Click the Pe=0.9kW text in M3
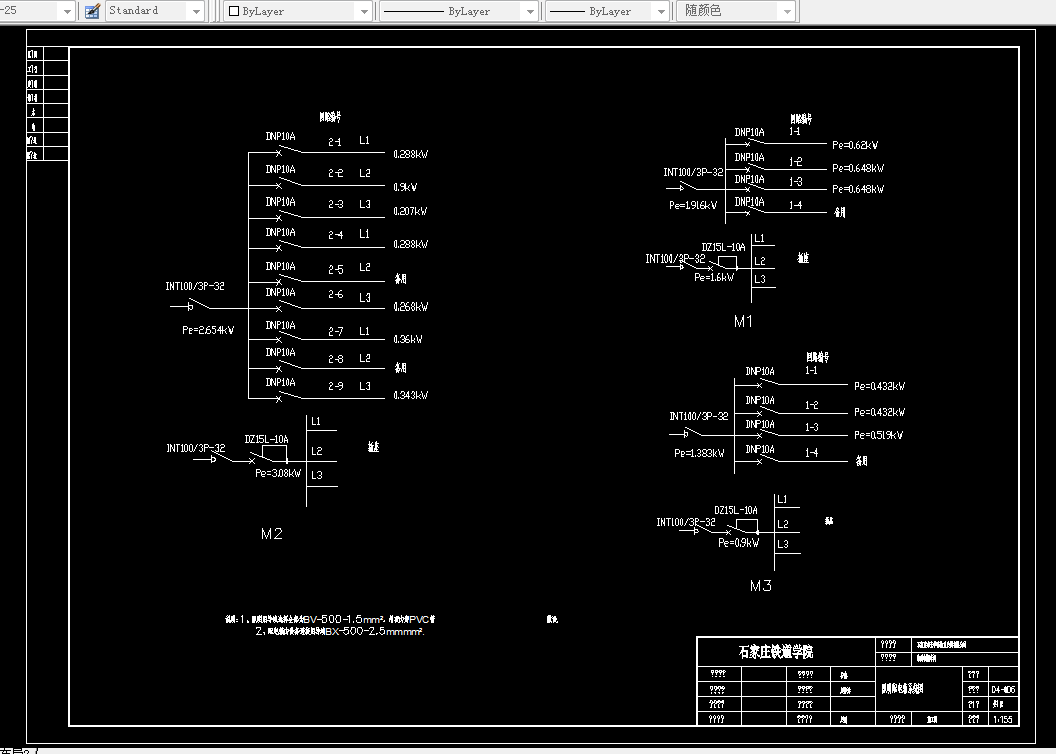The width and height of the screenshot is (1056, 754). (x=738, y=543)
